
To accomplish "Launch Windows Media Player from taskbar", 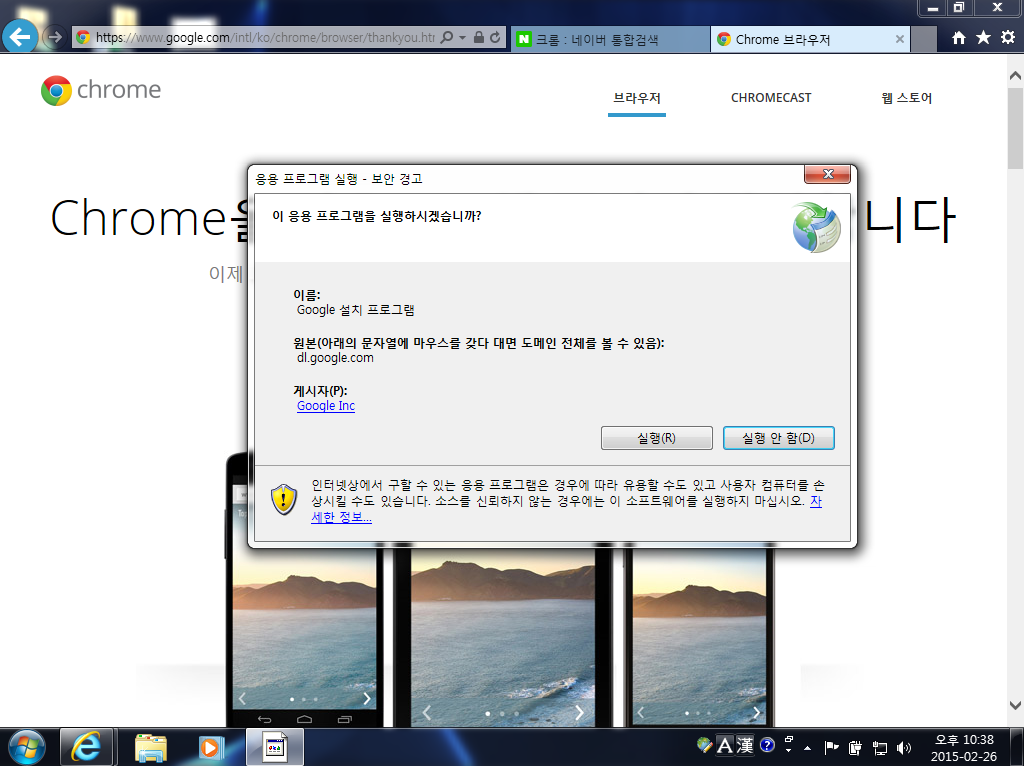I will click(211, 747).
